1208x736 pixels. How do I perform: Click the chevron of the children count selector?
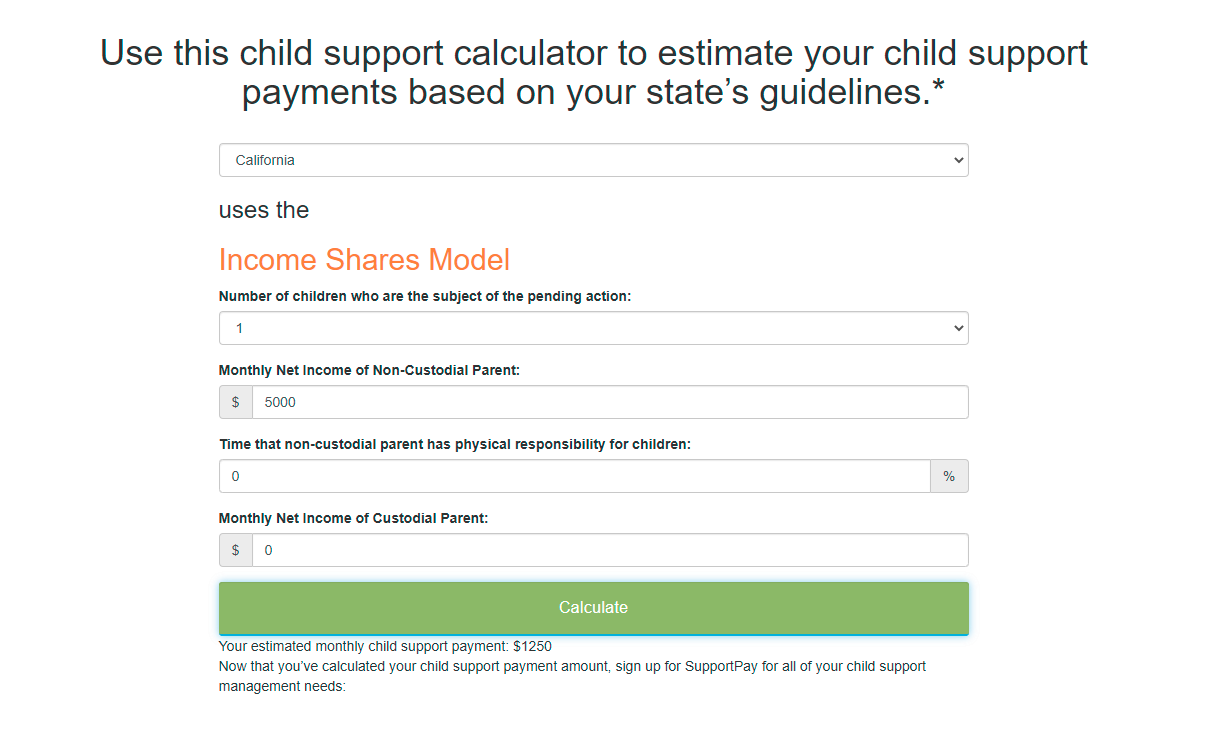click(x=958, y=328)
